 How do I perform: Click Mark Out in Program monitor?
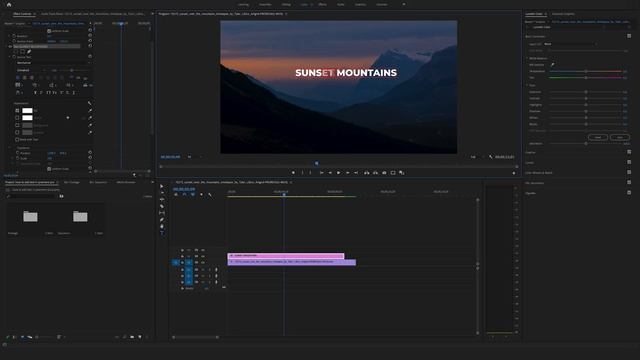[311, 173]
